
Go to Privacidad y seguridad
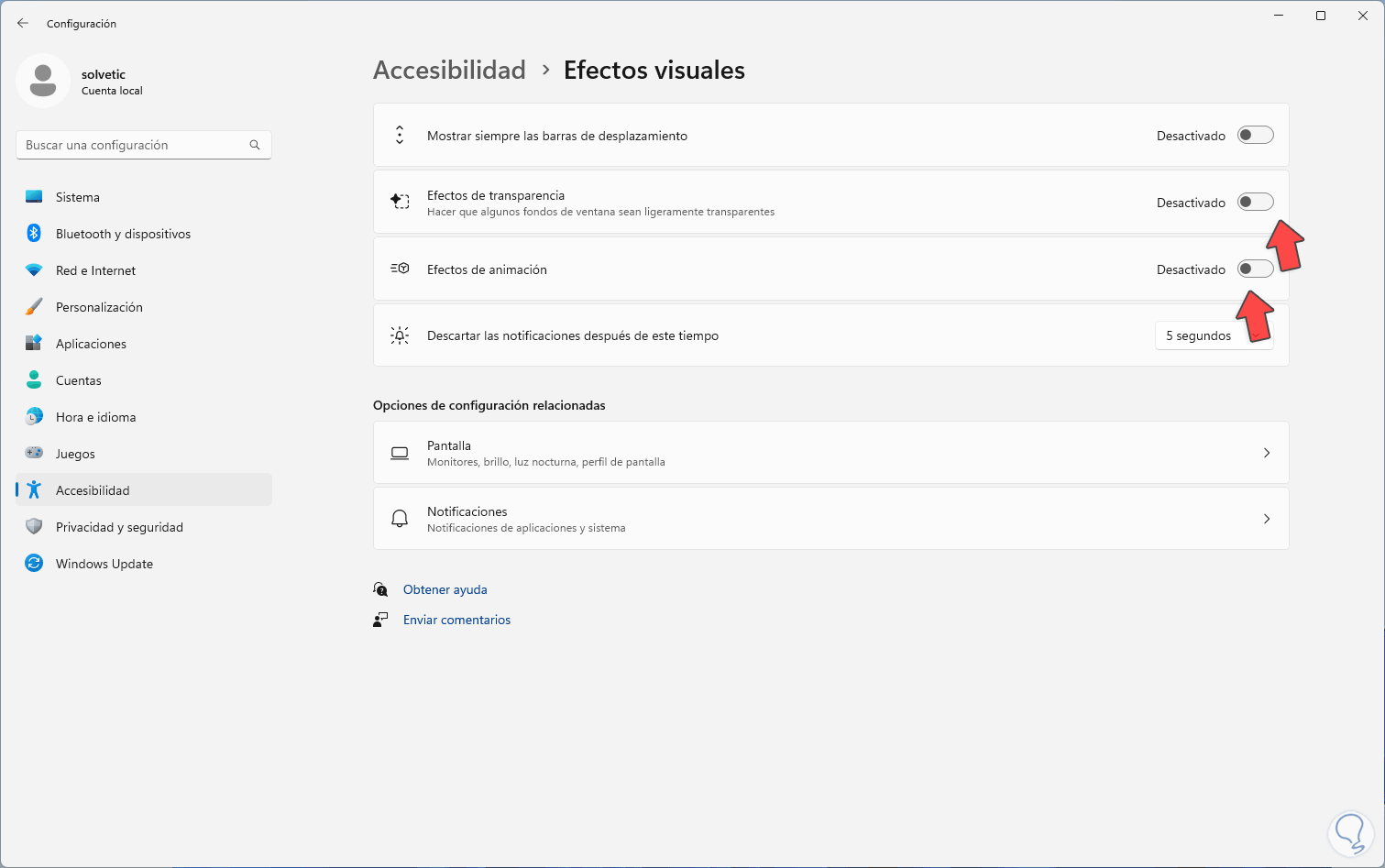pyautogui.click(x=119, y=527)
